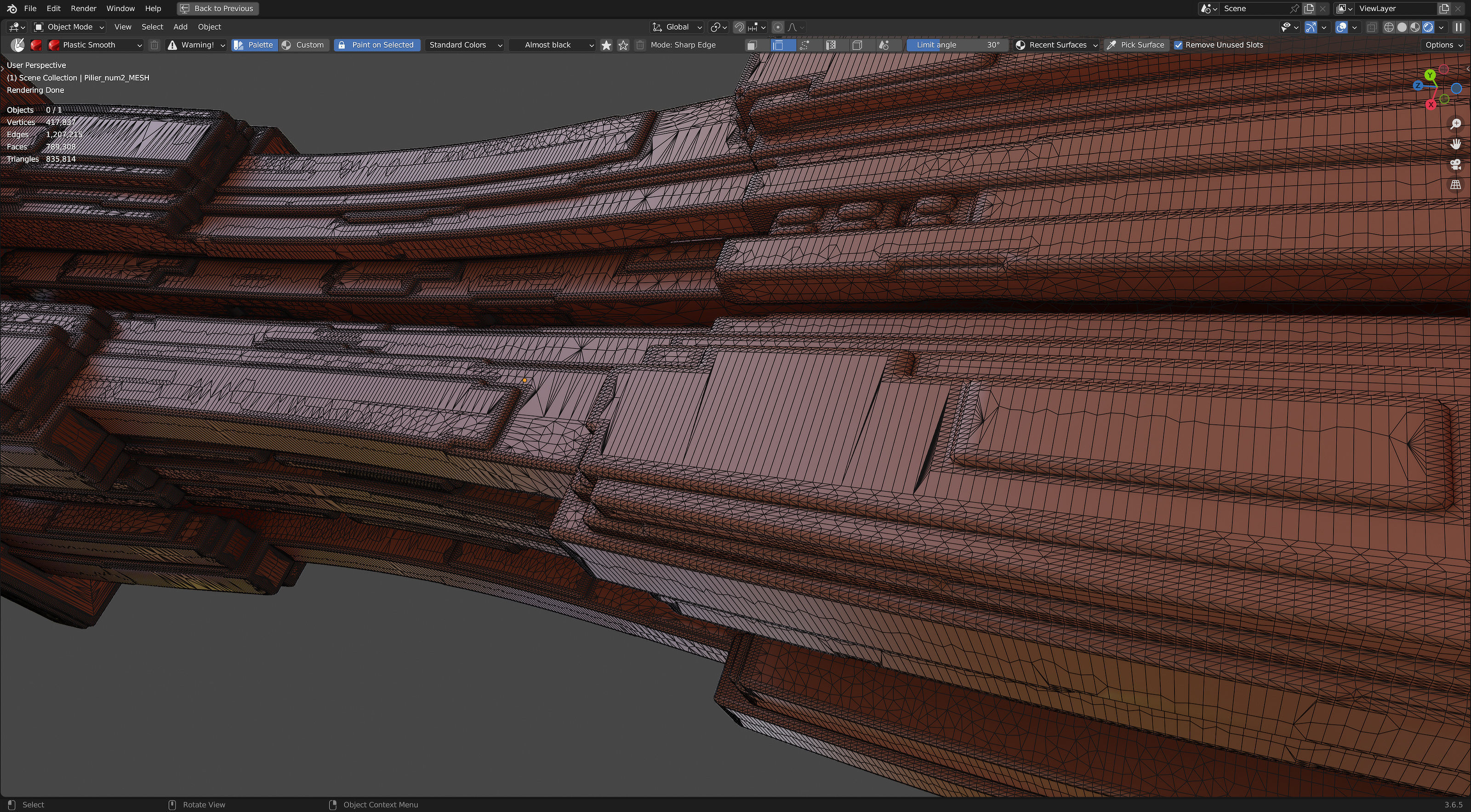The width and height of the screenshot is (1471, 812).
Task: Click trash icon beside Mode: Sharp Edge
Action: pos(640,45)
